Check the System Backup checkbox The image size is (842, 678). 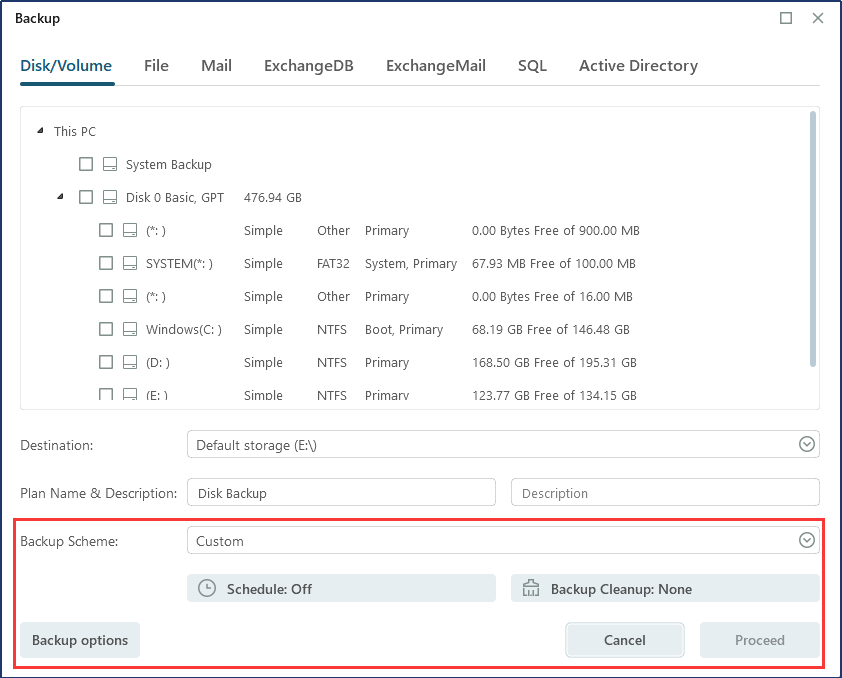pos(86,164)
